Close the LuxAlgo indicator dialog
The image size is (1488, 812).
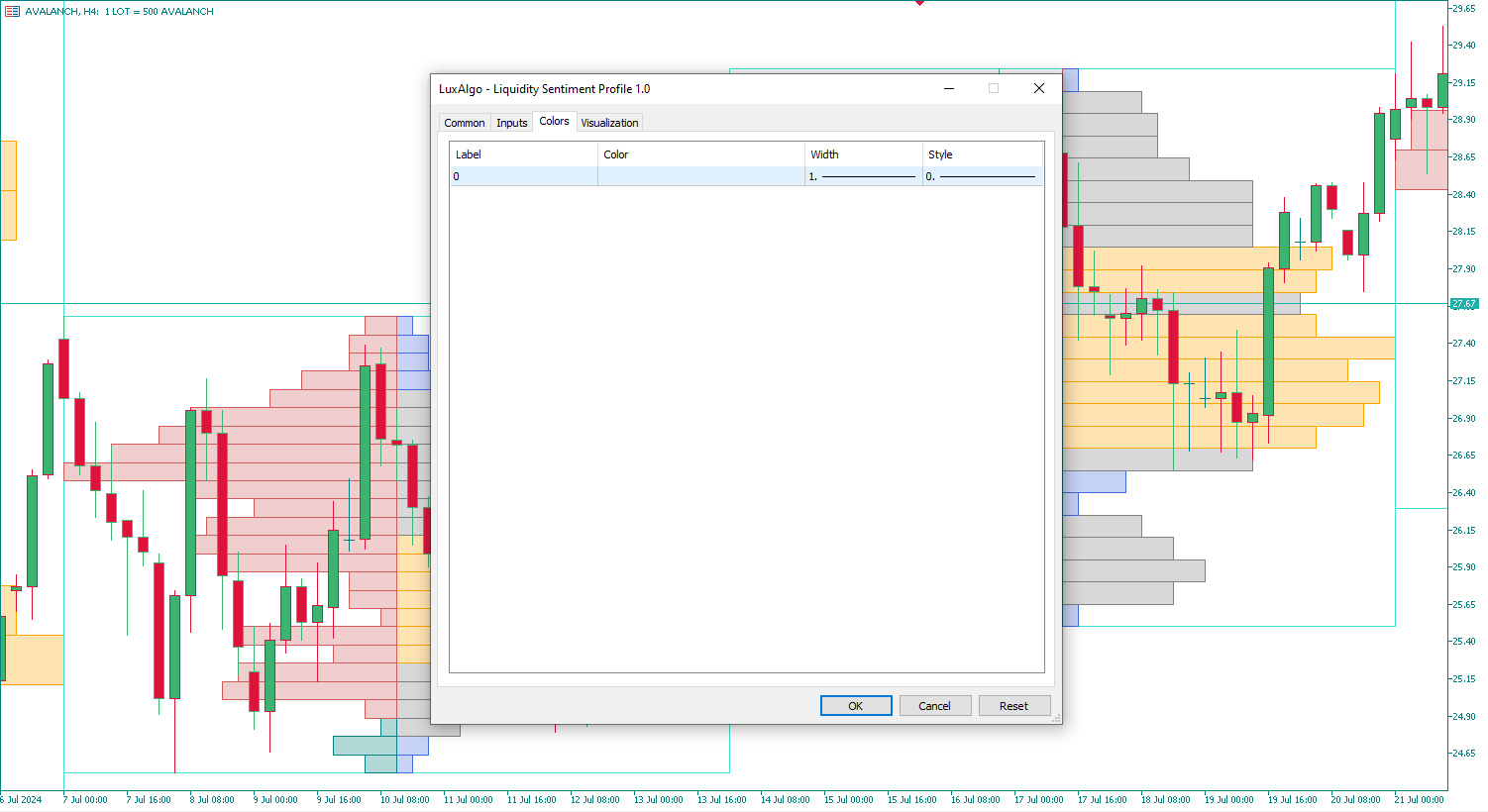tap(1038, 88)
